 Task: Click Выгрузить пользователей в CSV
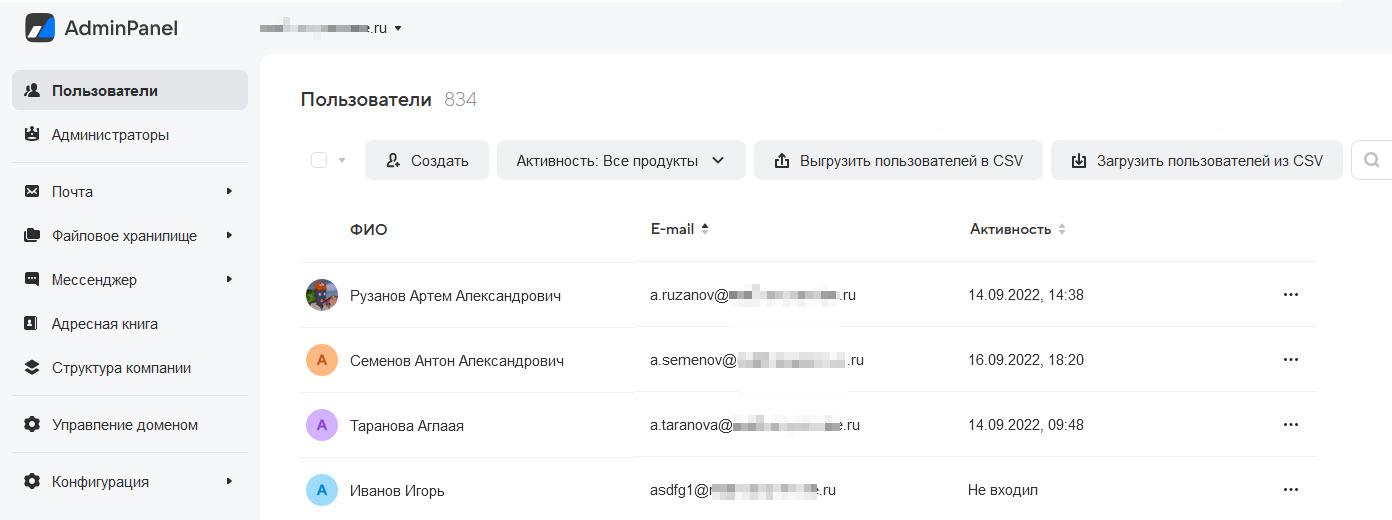click(x=898, y=160)
